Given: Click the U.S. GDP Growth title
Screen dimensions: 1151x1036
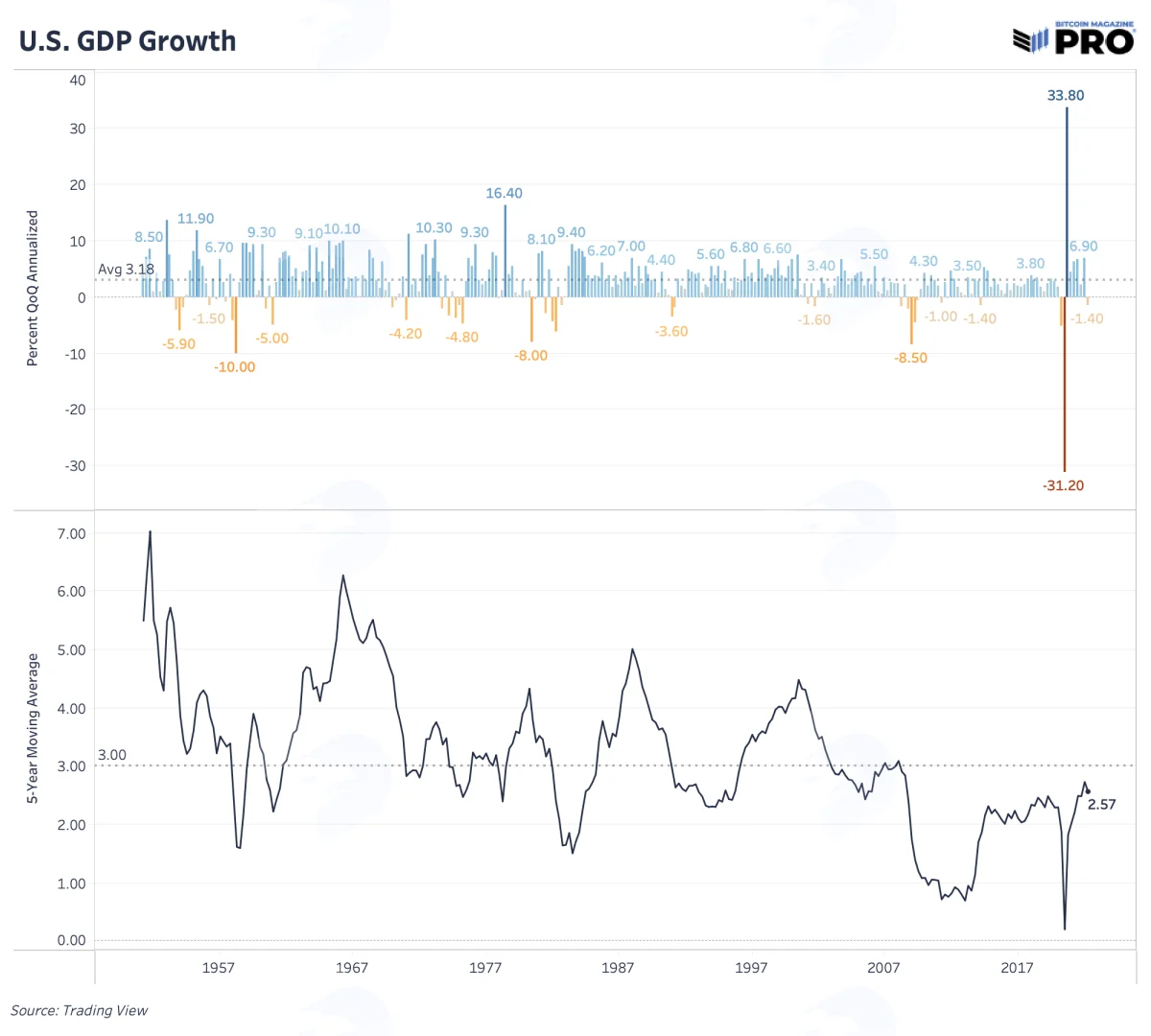Looking at the screenshot, I should (128, 41).
